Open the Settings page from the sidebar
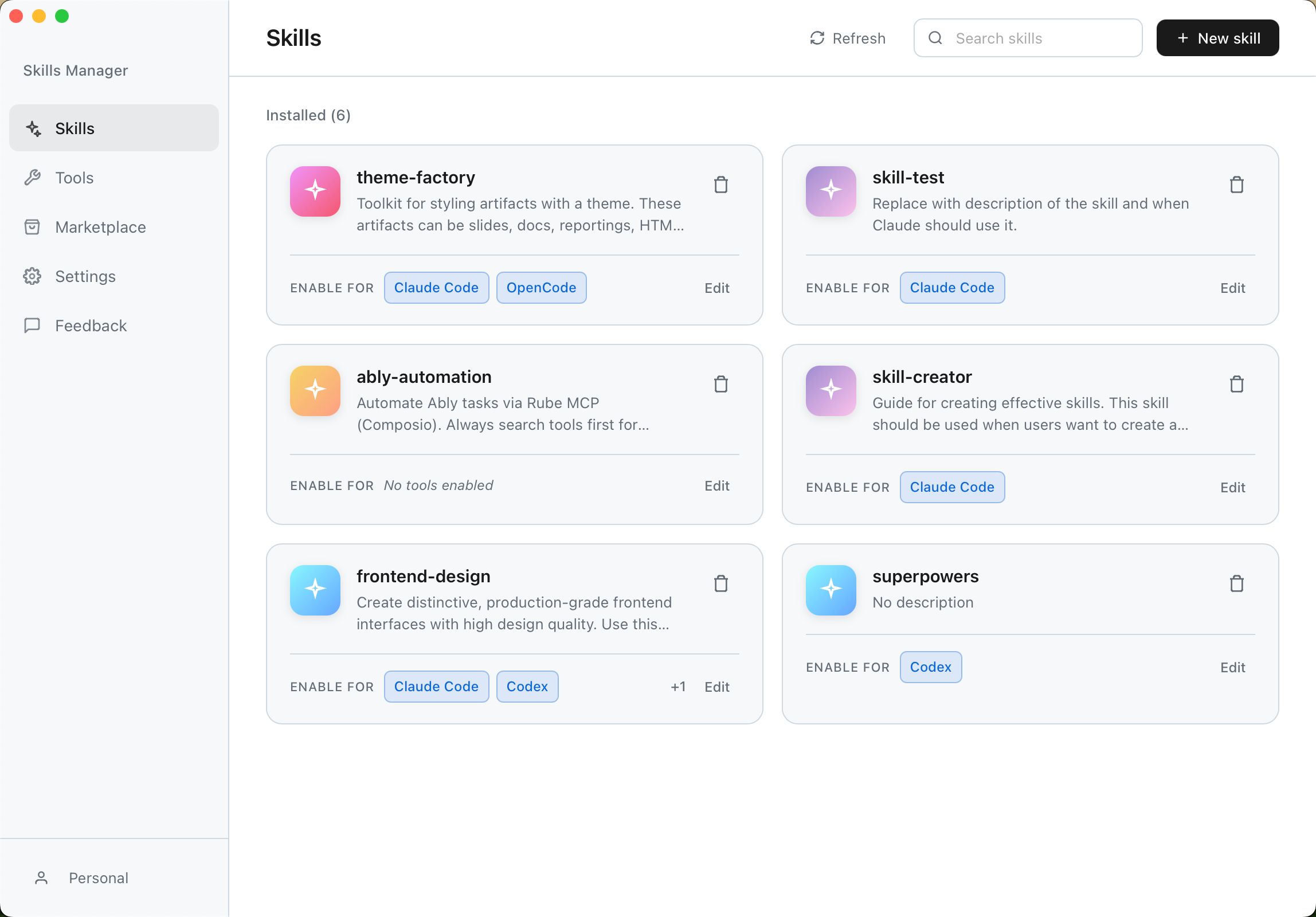Screen dimensions: 1316x917 coord(85,277)
